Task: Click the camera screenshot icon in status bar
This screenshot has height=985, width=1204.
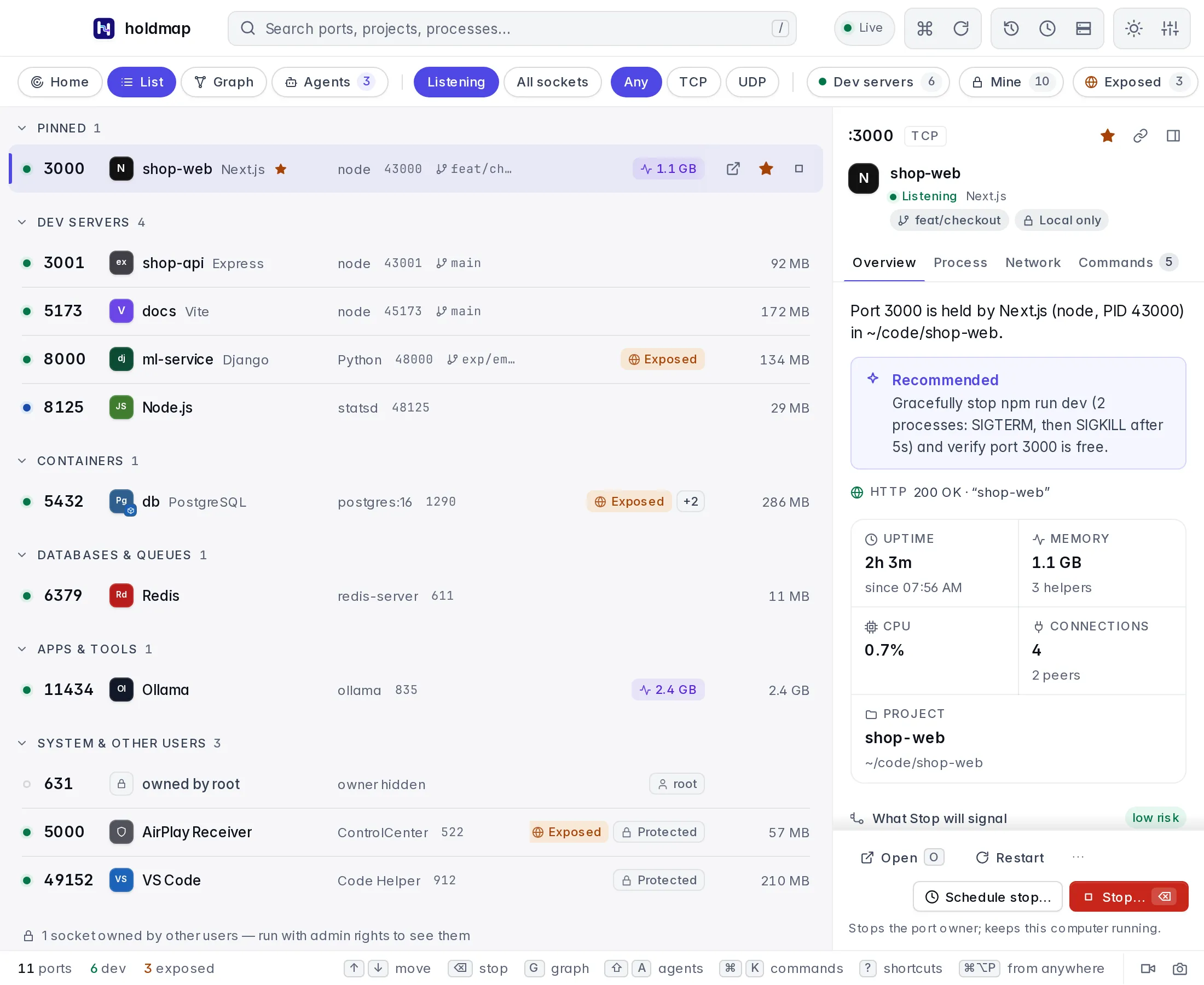Action: click(1179, 969)
